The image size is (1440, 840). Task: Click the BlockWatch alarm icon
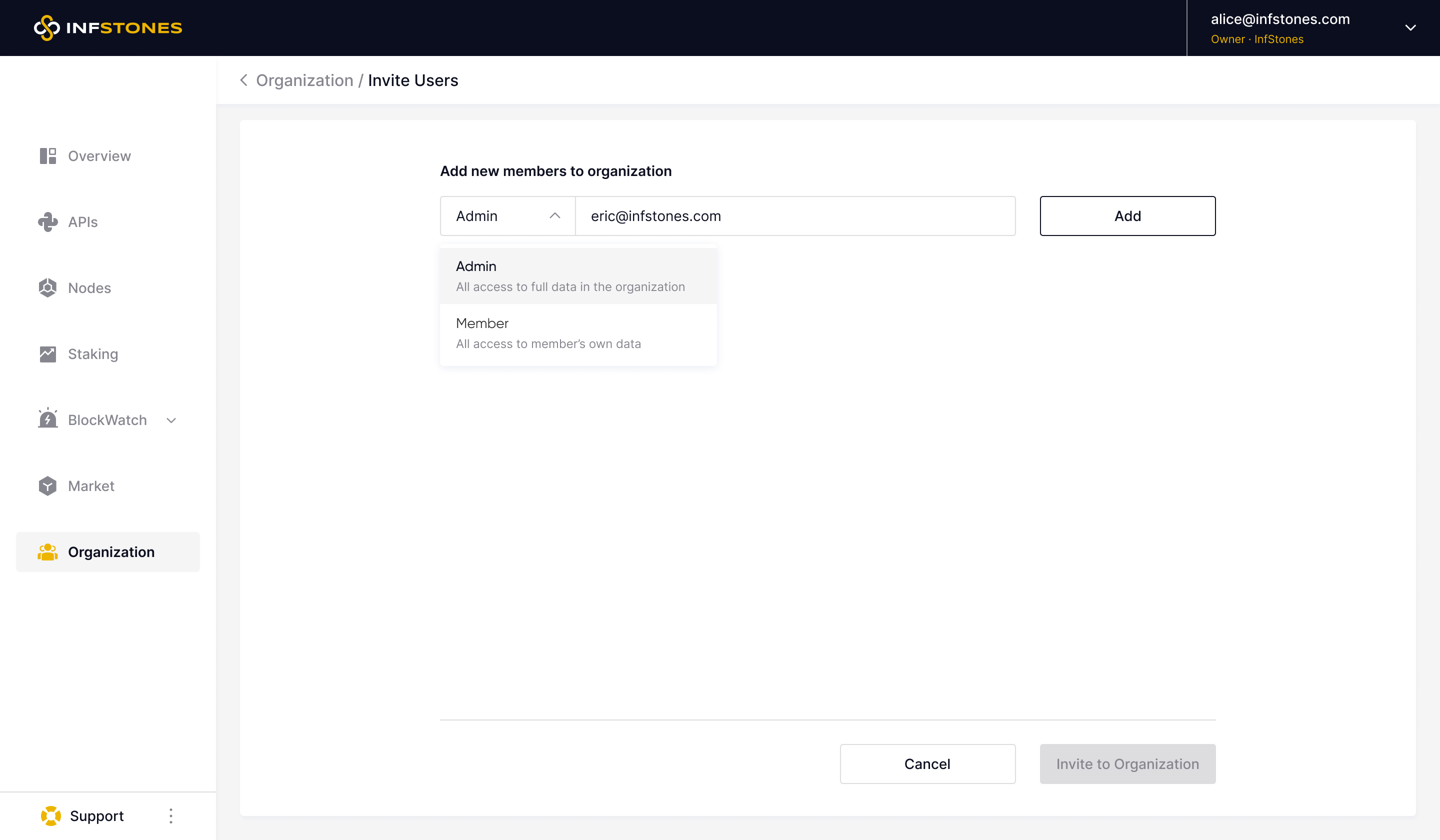tap(48, 419)
